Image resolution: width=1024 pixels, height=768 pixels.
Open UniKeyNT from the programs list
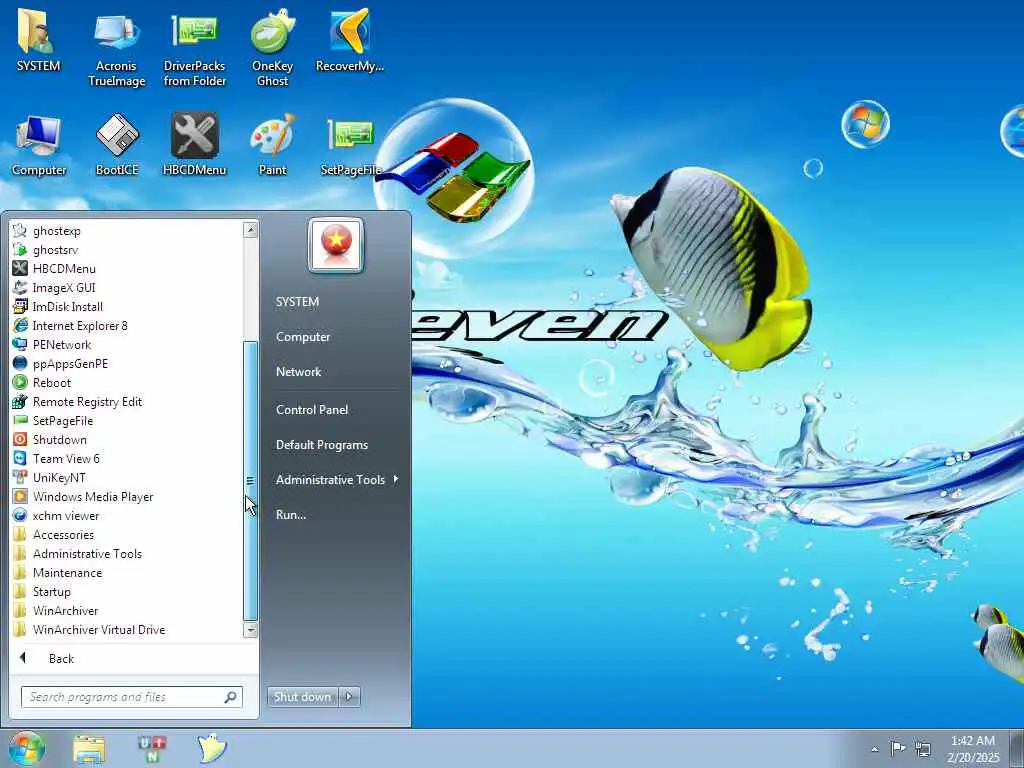[127, 477]
